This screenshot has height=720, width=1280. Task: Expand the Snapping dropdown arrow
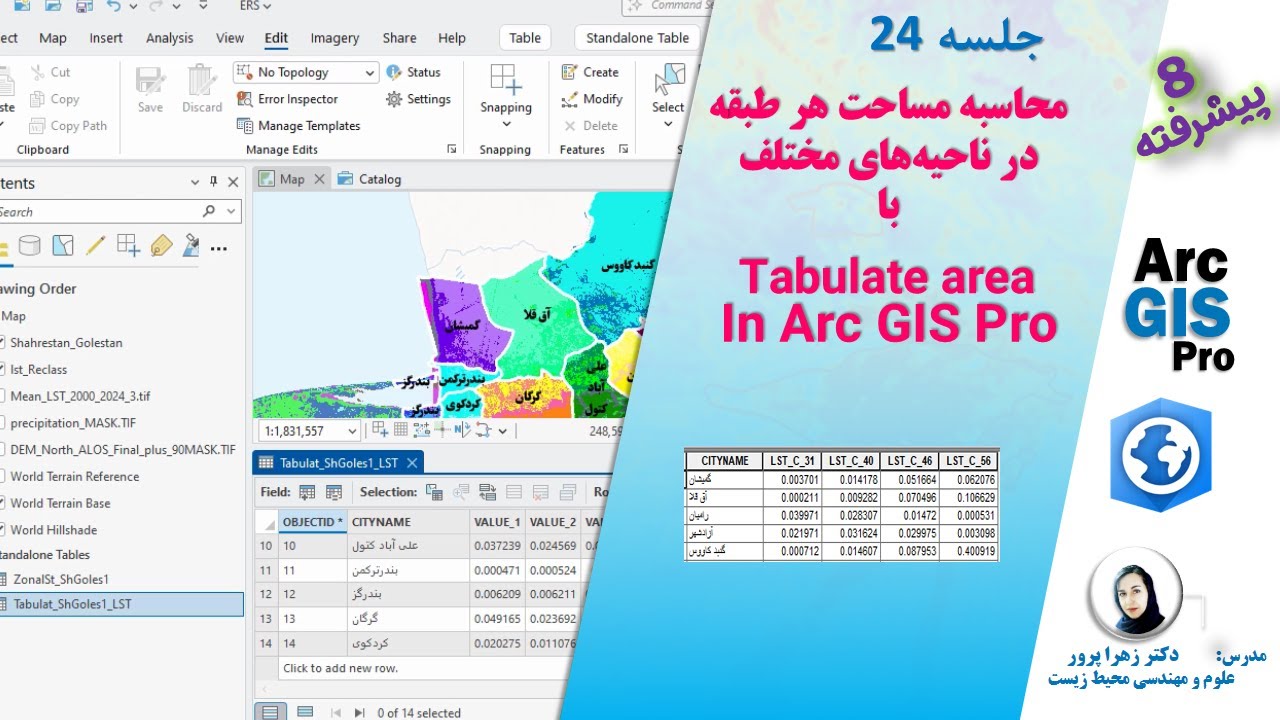506,124
